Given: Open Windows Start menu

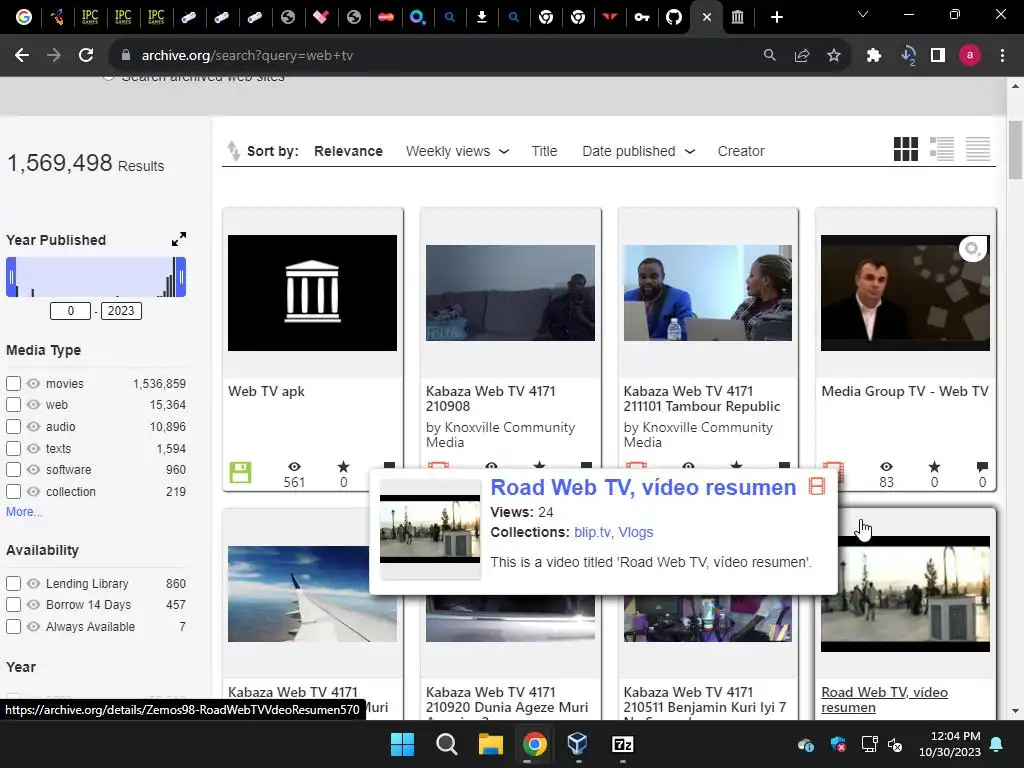Looking at the screenshot, I should [x=402, y=744].
